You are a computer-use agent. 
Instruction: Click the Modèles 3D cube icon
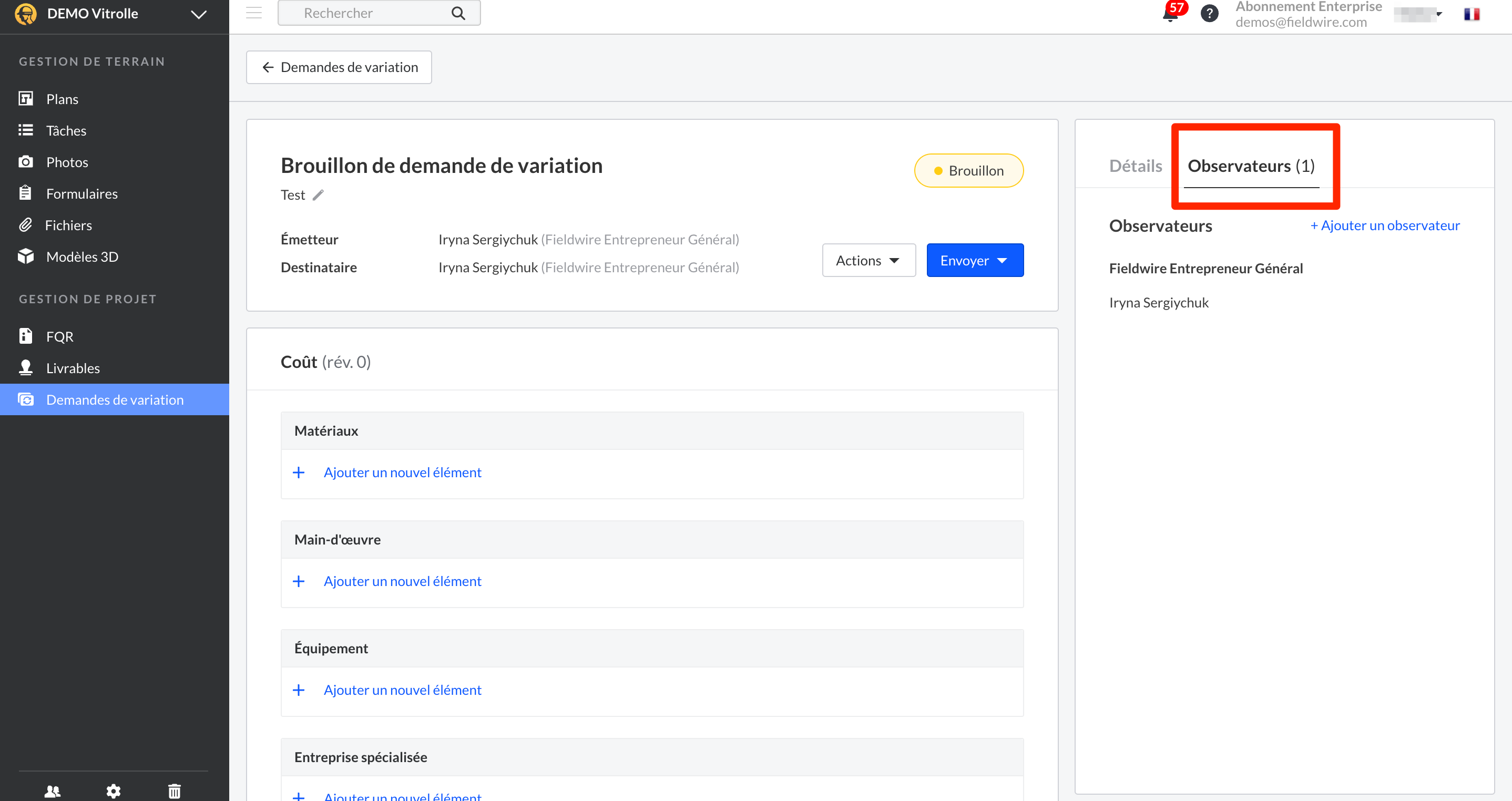25,256
